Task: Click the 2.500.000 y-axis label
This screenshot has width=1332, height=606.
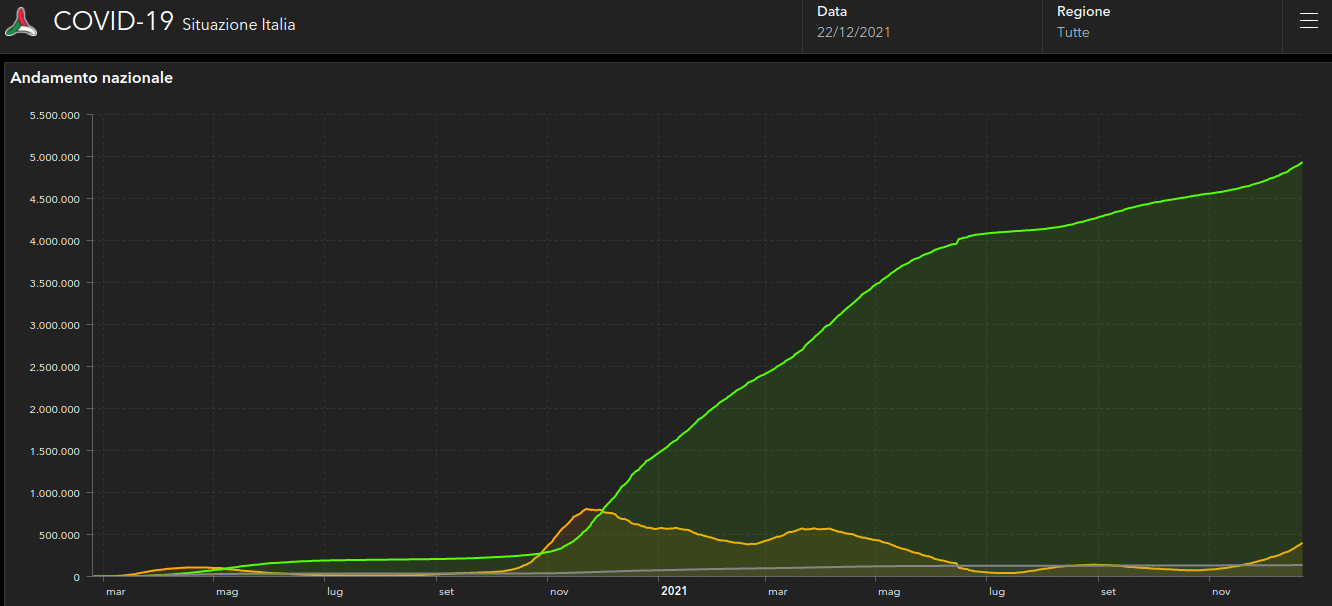Action: [x=56, y=367]
